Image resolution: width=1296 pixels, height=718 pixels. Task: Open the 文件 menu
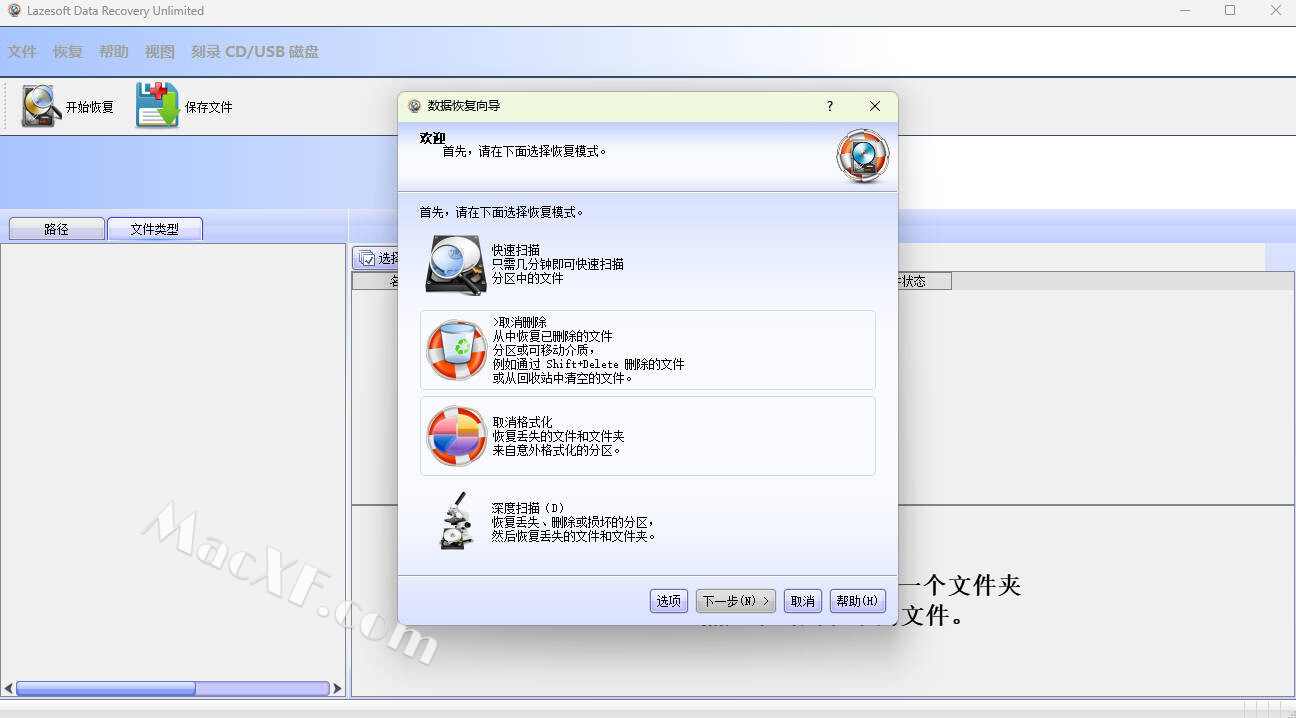22,52
